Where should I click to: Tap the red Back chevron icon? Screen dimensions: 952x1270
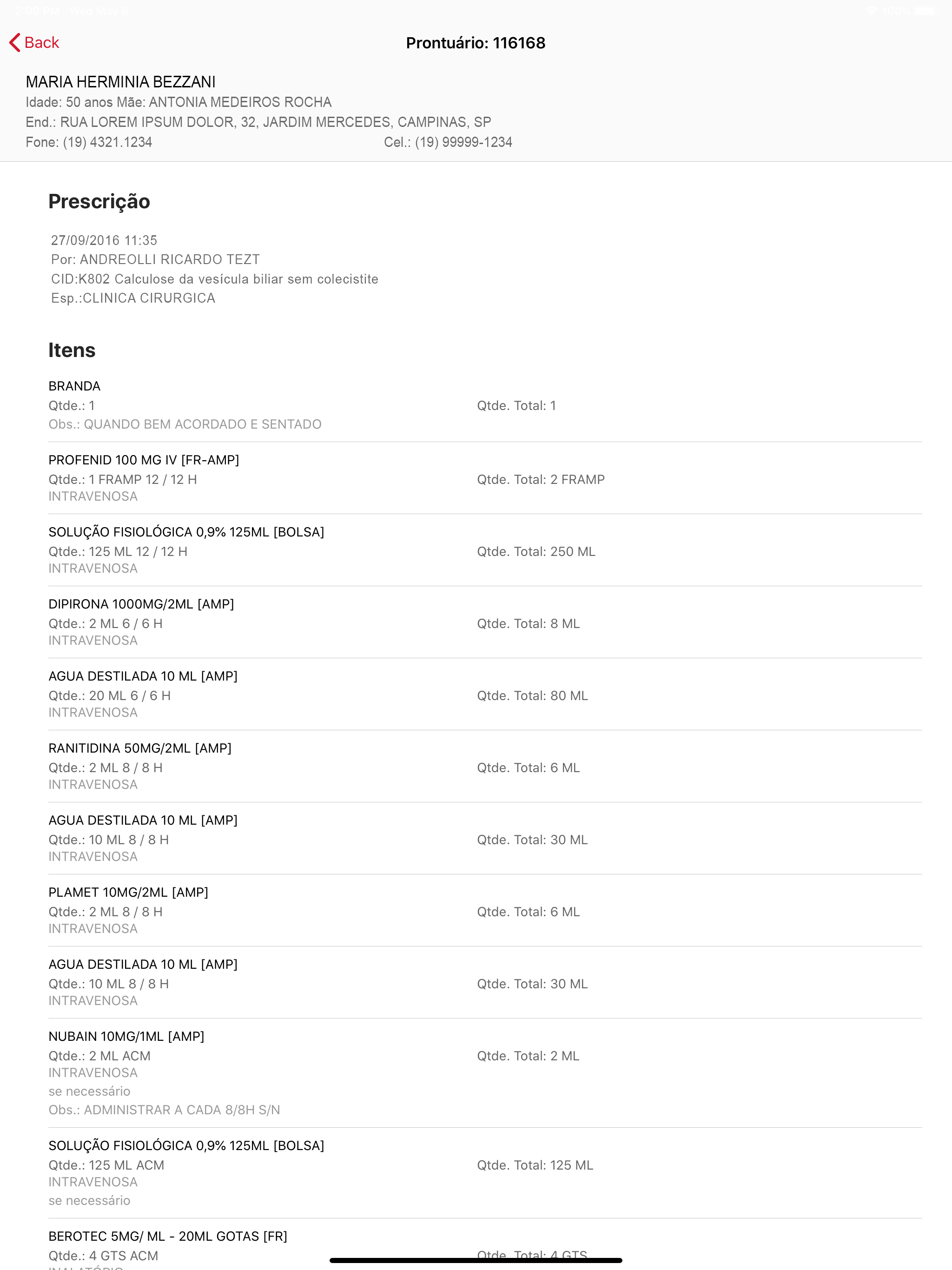click(15, 42)
